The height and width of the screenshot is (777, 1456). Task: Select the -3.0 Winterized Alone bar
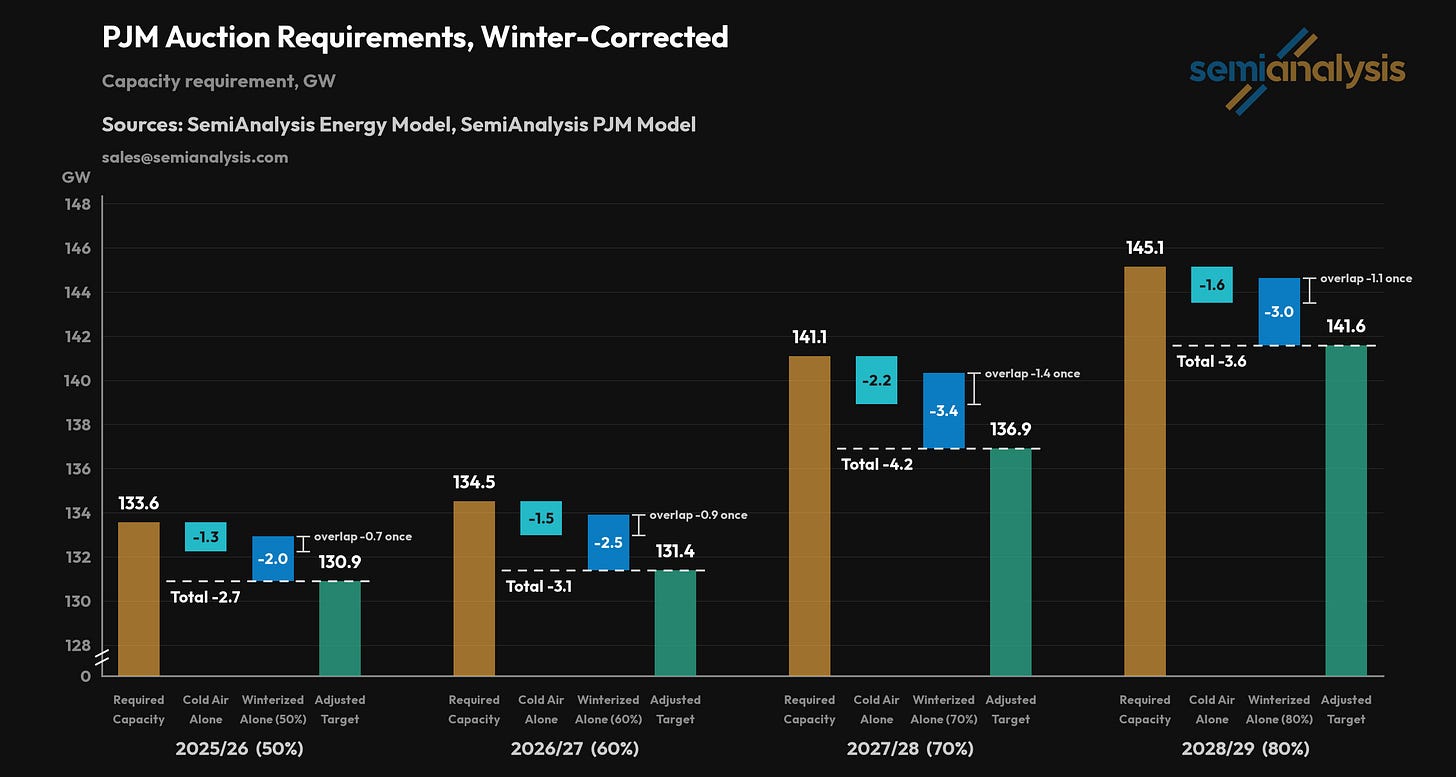click(x=1279, y=312)
